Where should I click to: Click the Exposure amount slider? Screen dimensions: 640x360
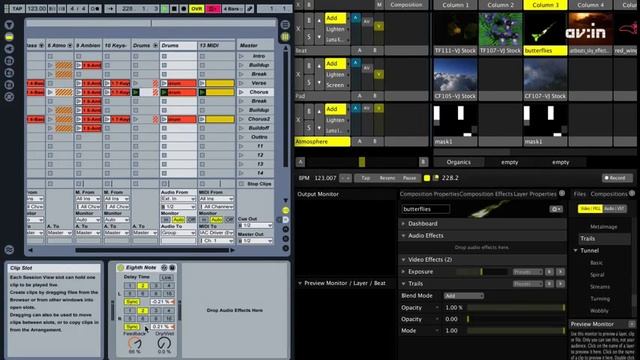(x=482, y=271)
